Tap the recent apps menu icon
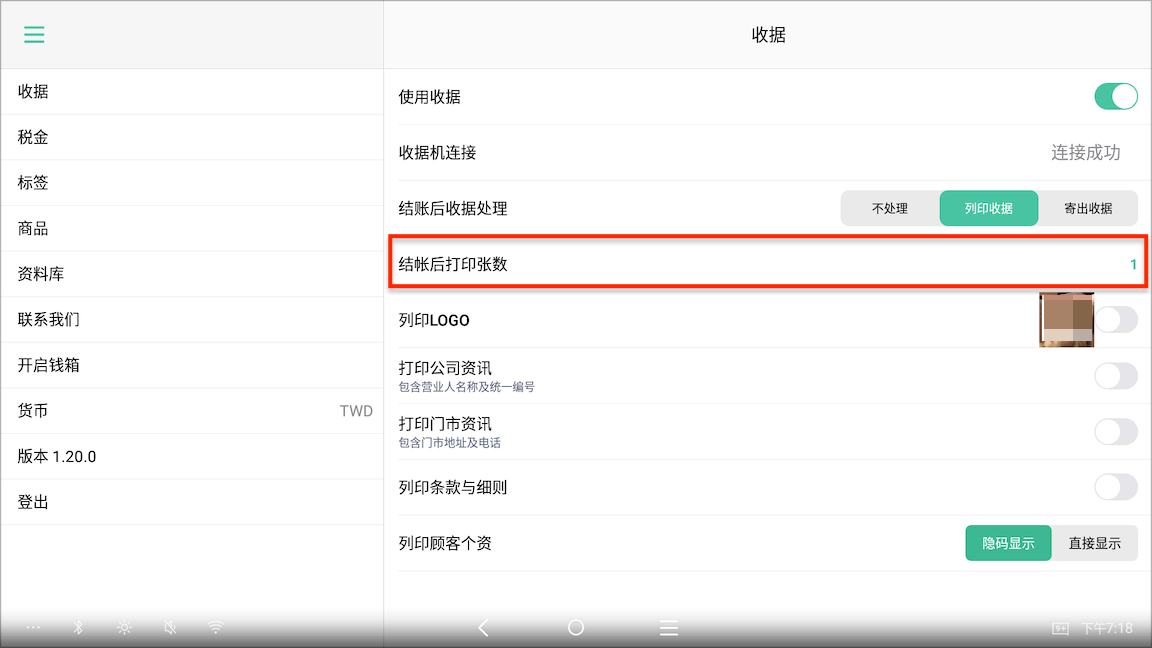This screenshot has width=1152, height=648. pos(669,628)
